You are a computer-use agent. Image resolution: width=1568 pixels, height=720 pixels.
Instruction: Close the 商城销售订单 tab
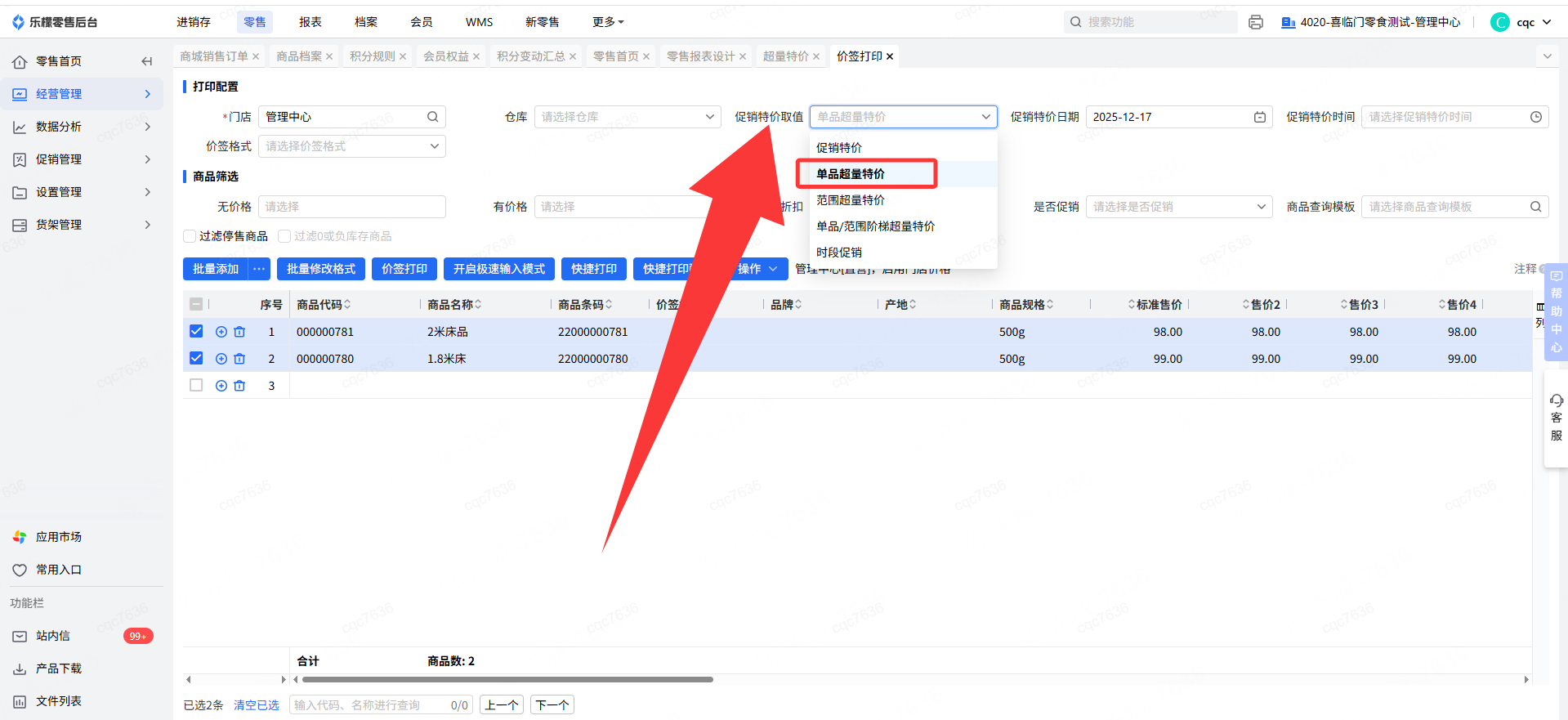point(256,56)
